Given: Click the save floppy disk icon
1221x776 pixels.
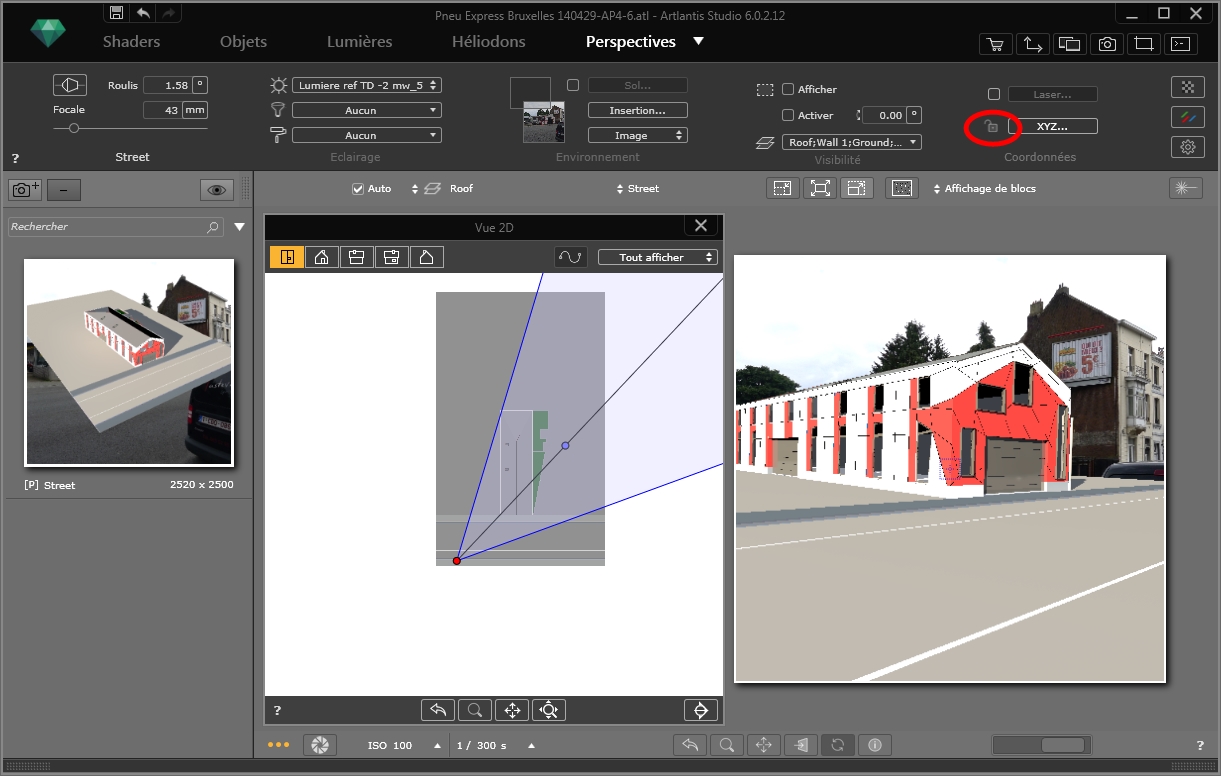Looking at the screenshot, I should 117,13.
